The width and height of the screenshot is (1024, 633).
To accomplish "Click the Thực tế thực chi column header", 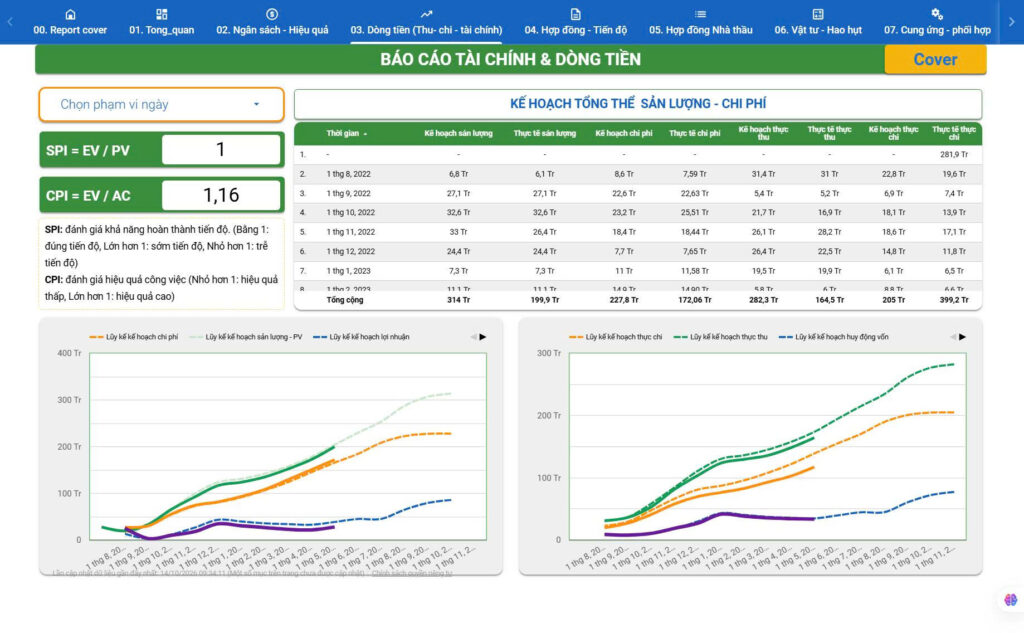I will click(954, 133).
